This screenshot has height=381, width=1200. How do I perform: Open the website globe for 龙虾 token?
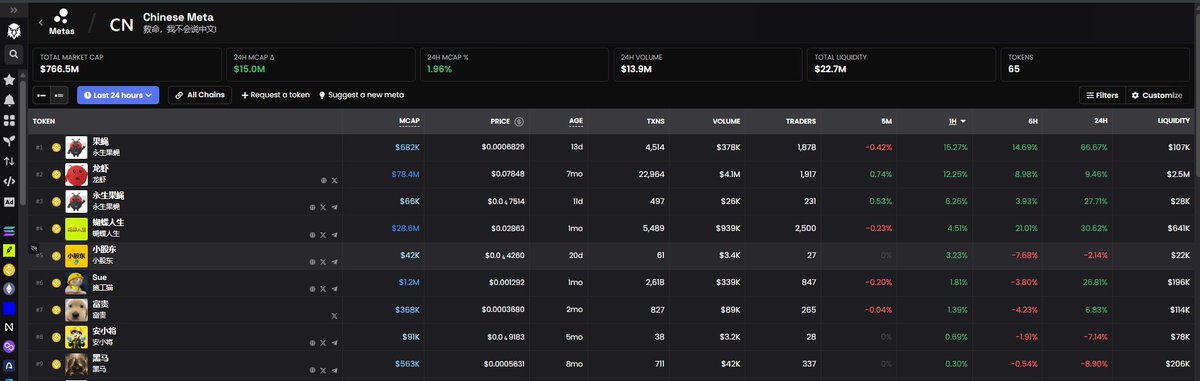click(324, 180)
